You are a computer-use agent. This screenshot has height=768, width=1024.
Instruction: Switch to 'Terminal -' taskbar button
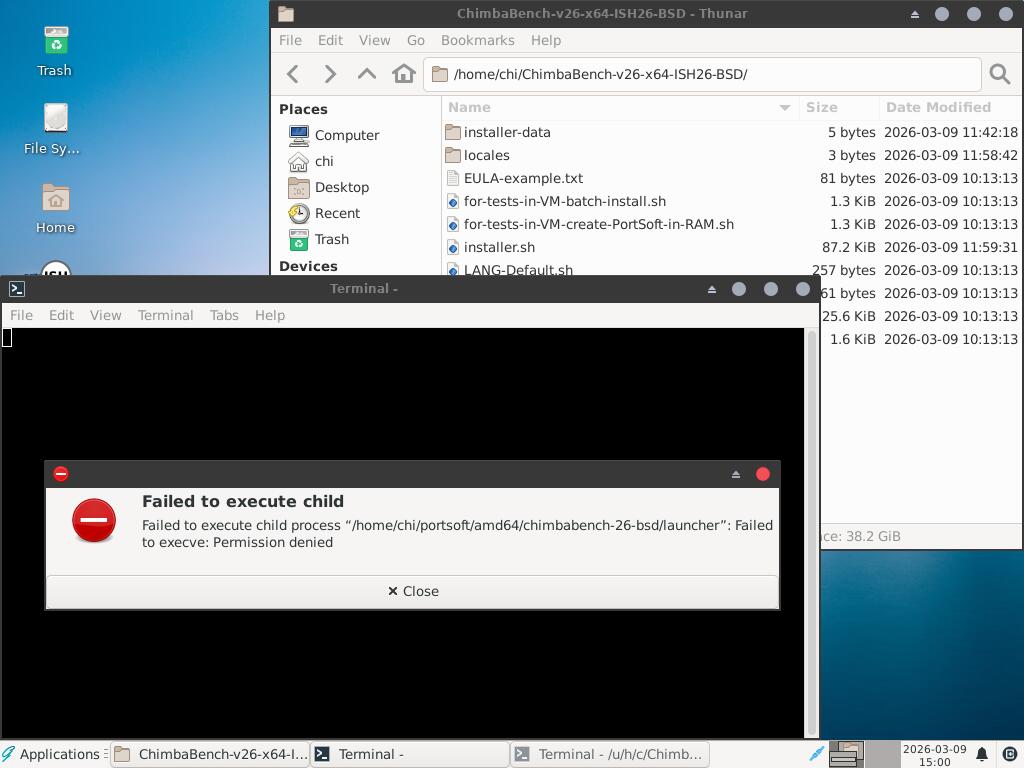click(x=409, y=754)
